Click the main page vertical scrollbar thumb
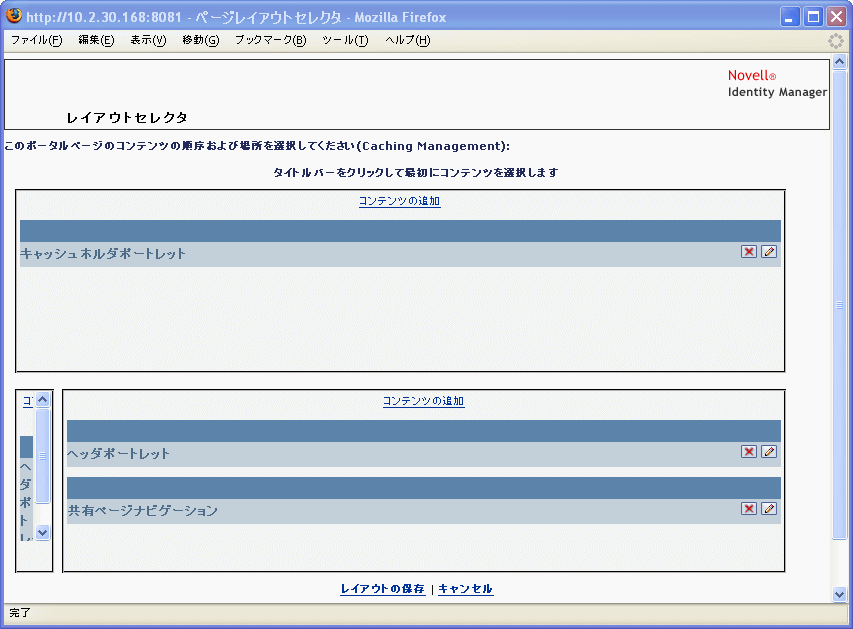Image resolution: width=853 pixels, height=629 pixels. pyautogui.click(x=839, y=305)
